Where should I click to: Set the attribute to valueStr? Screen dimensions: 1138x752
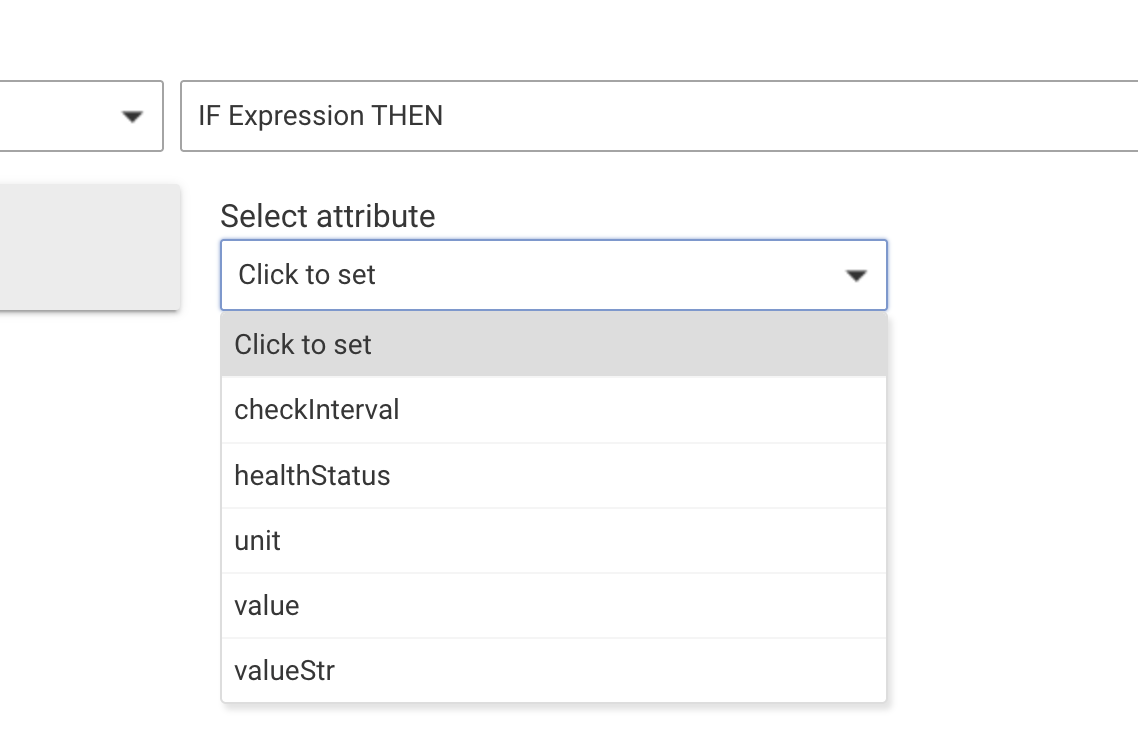(285, 670)
